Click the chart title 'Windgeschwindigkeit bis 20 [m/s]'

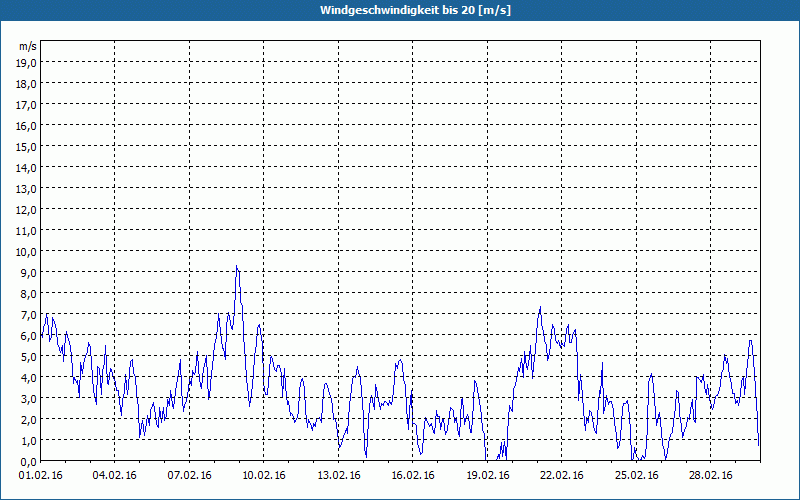point(400,10)
